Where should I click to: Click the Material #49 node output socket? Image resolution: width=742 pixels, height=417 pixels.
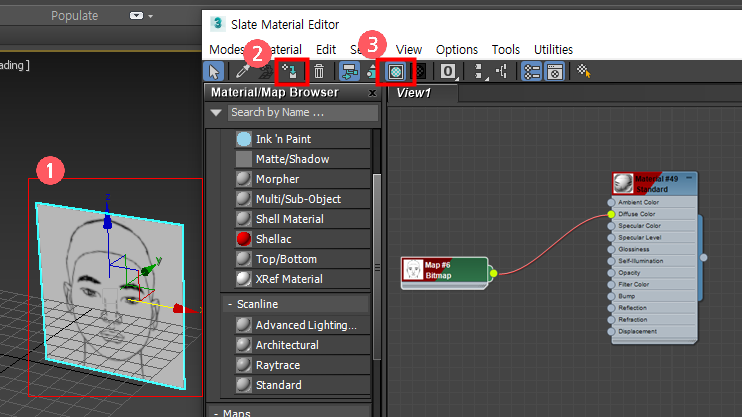[704, 257]
